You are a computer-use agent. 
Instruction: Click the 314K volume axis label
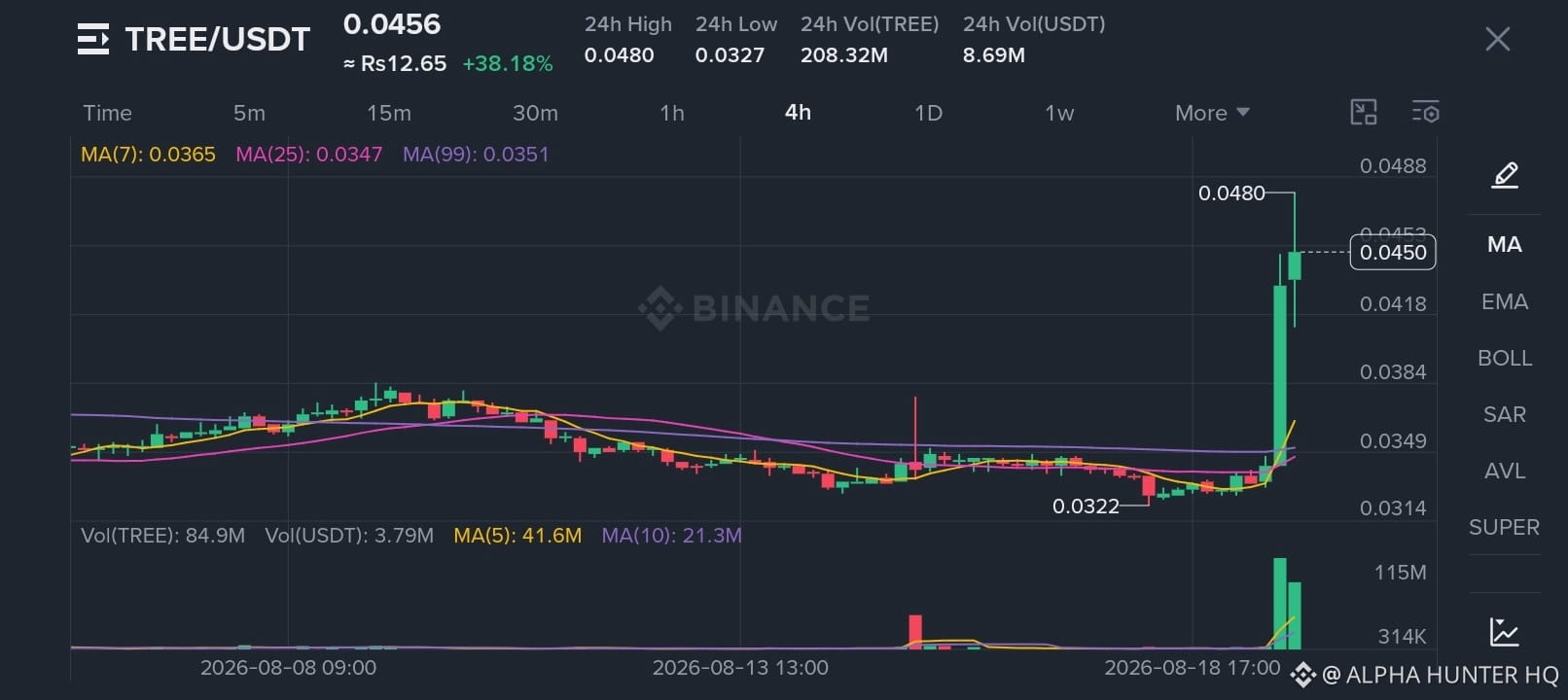pyautogui.click(x=1402, y=637)
